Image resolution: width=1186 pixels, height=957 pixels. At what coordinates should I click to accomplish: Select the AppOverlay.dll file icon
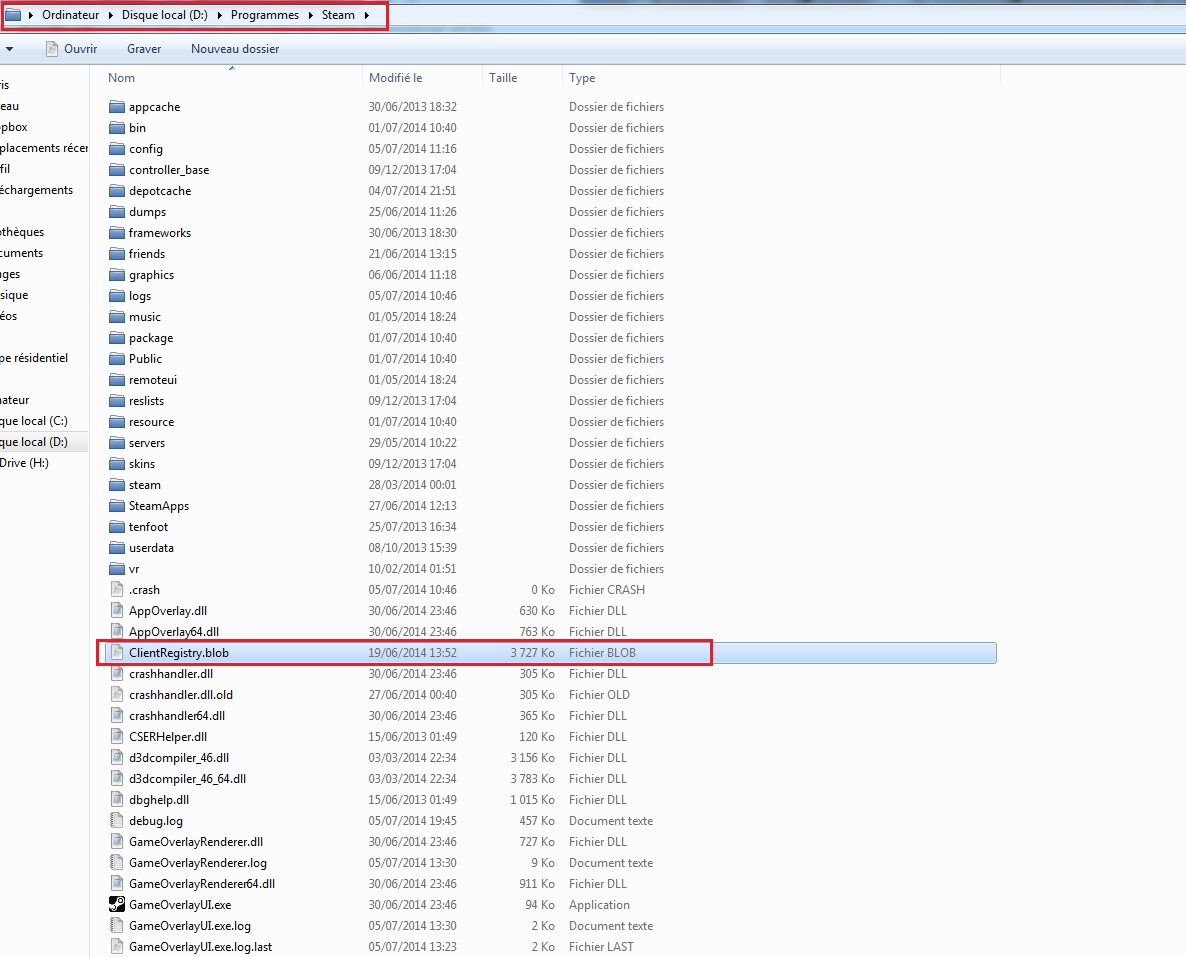[116, 611]
